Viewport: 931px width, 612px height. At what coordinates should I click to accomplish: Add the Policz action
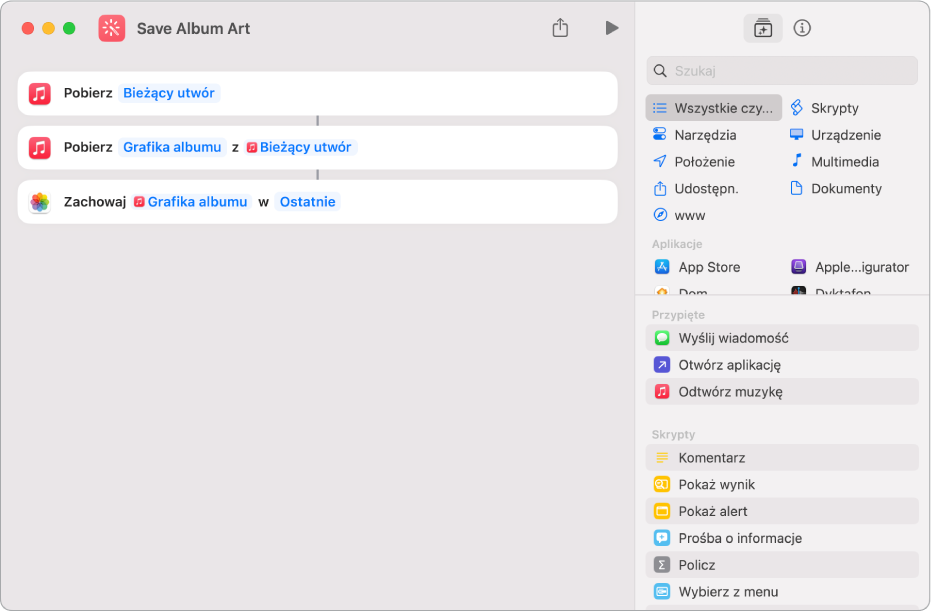pos(782,565)
